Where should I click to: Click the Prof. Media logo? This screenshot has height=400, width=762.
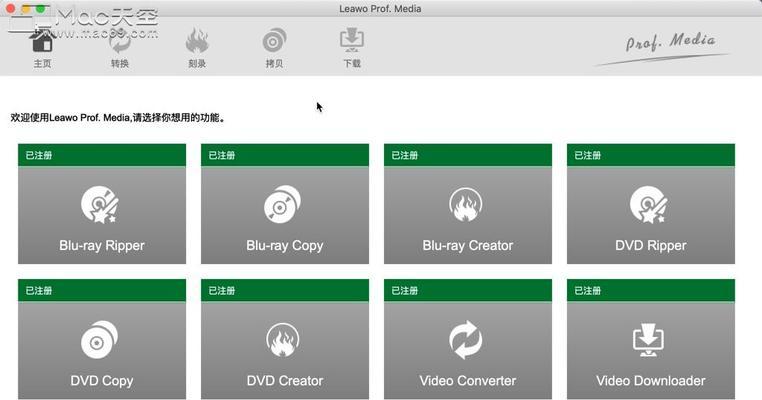point(664,48)
